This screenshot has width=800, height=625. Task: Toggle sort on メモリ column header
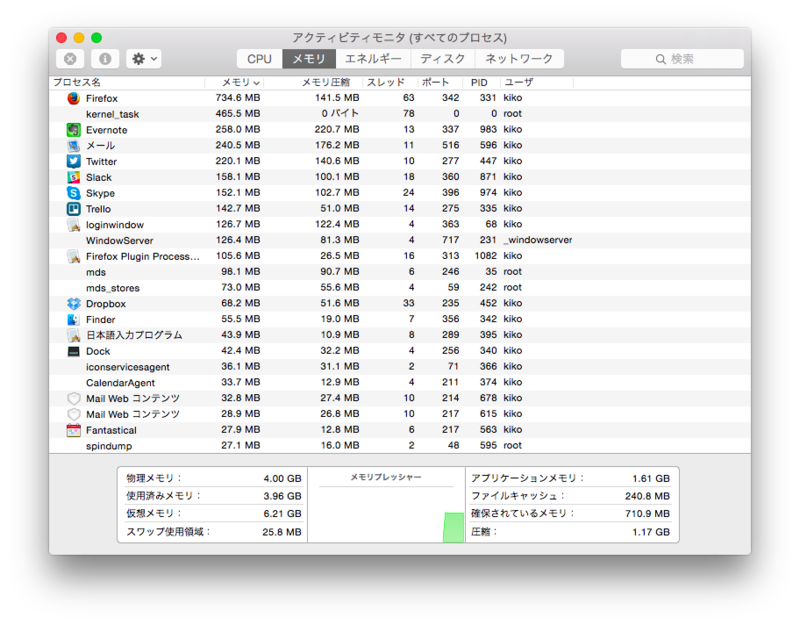click(235, 82)
